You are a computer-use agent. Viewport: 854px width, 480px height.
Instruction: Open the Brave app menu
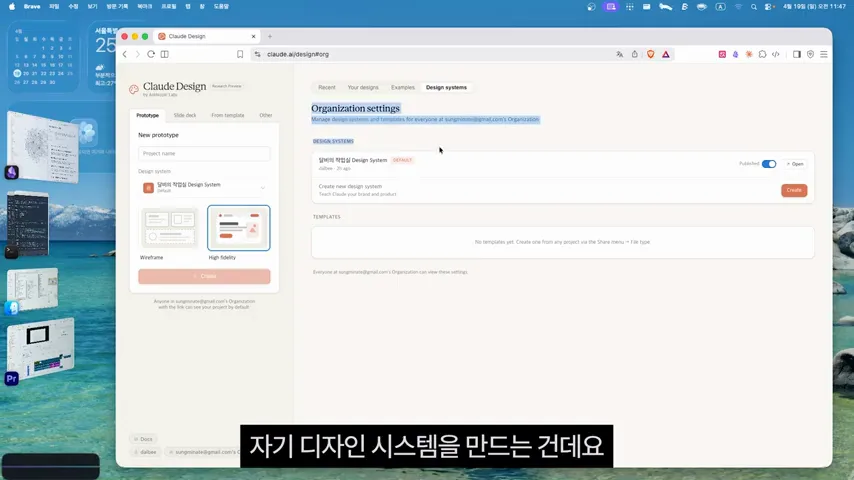32,7
